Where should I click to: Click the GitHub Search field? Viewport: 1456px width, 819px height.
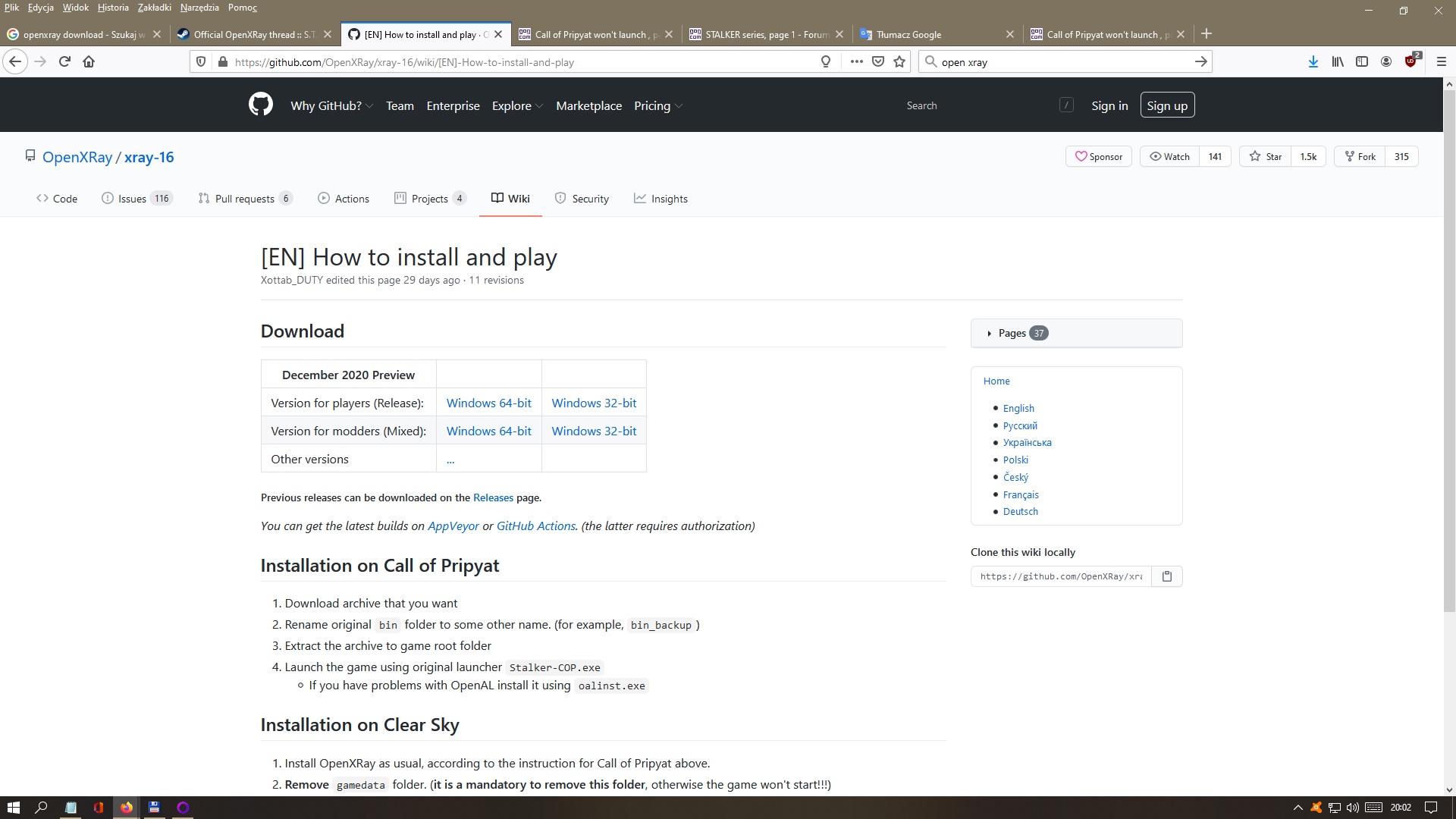click(989, 105)
